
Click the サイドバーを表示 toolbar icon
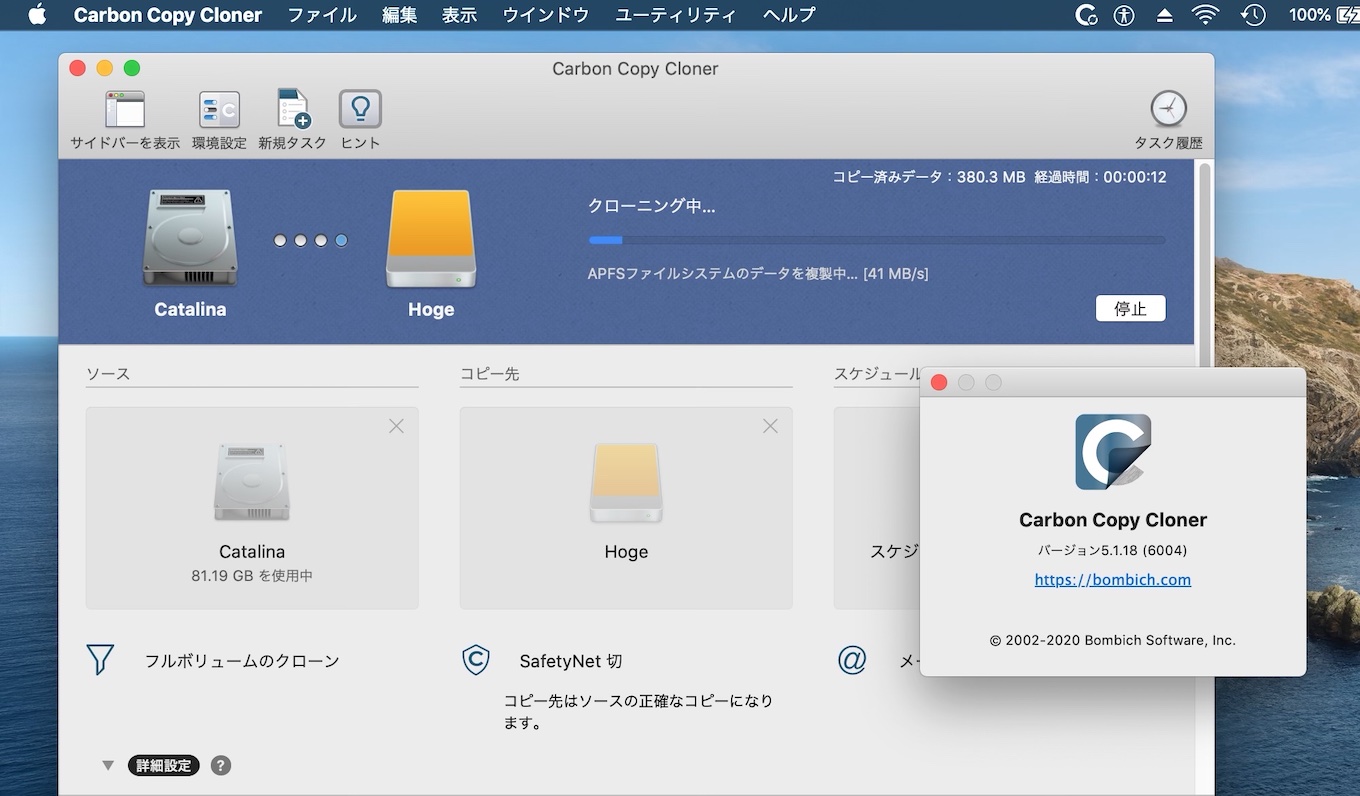(125, 110)
